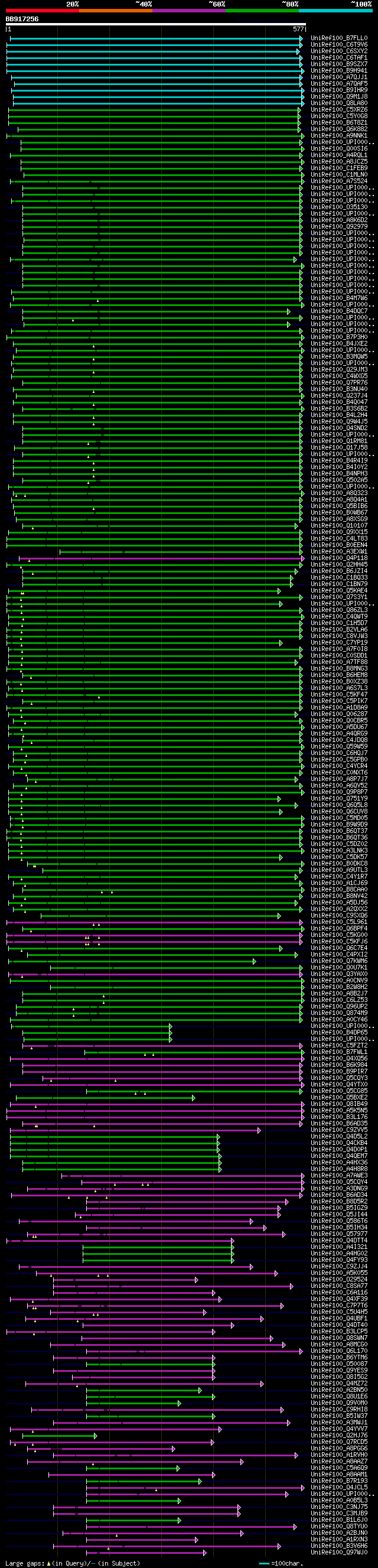Click the purple alignment bar for UniRef100_Q4P118

click(x=161, y=558)
